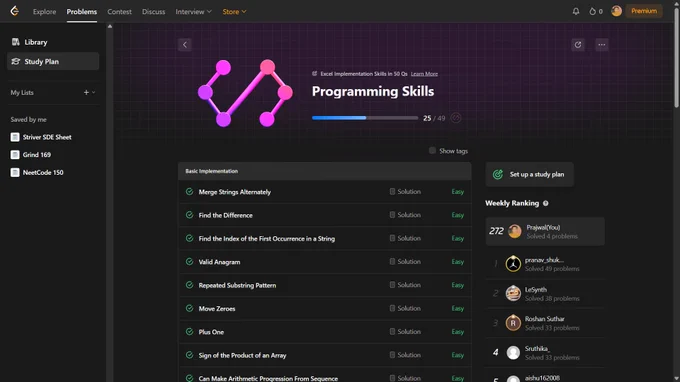Open Solution for Valid Anagram

tap(405, 262)
